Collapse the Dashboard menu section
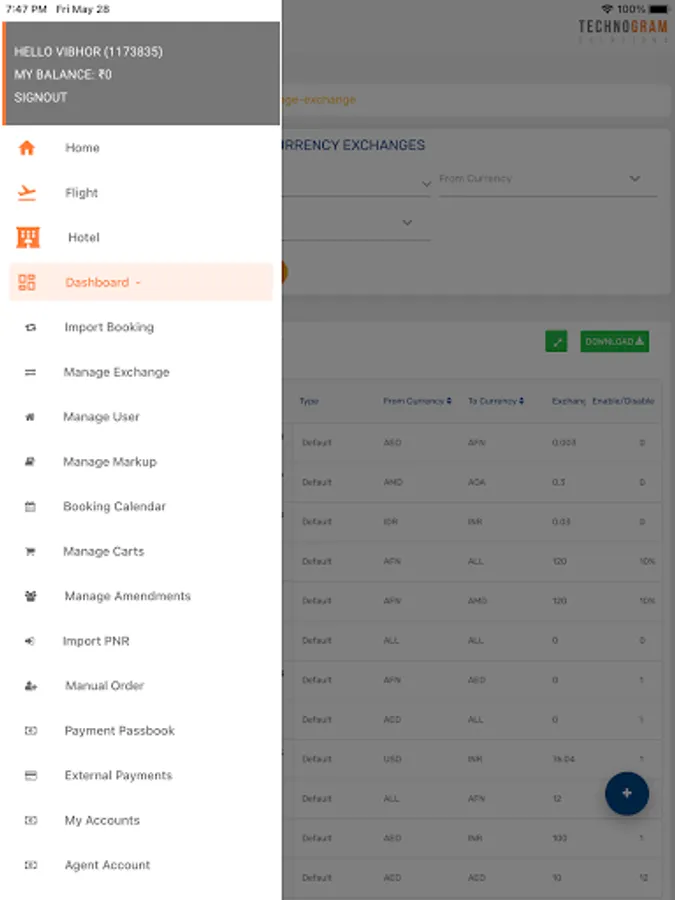 click(x=141, y=282)
